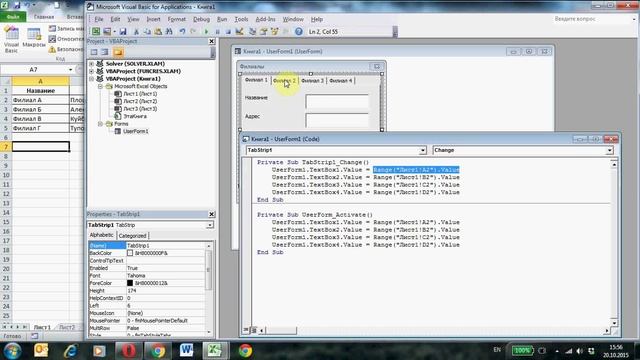This screenshot has height=360, width=640.
Task: Close the Project explorer panel
Action: [x=211, y=41]
